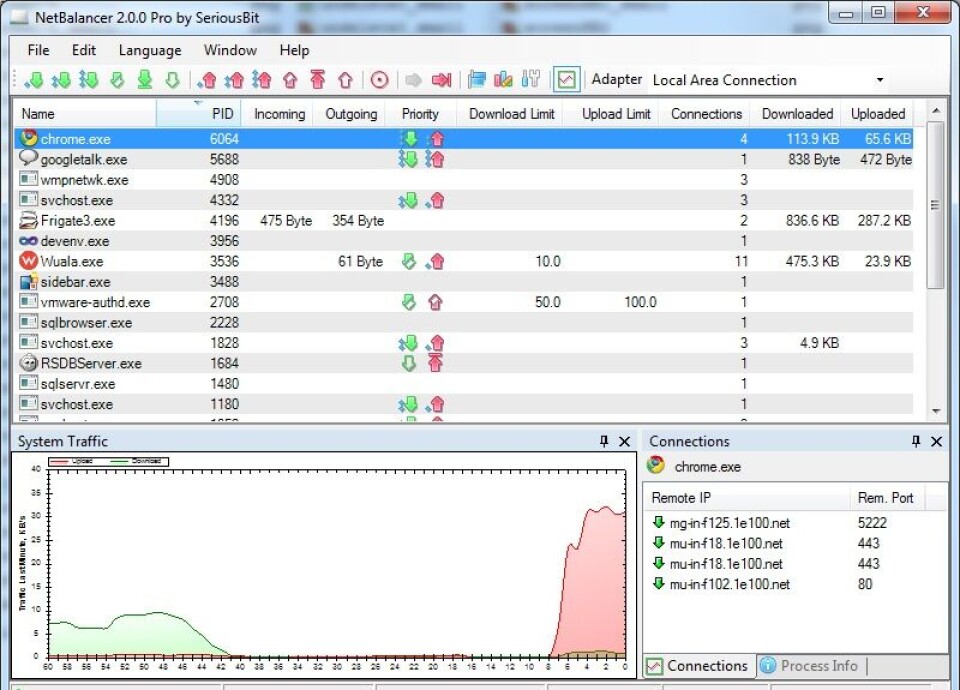
Task: Pin the Connections panel
Action: [916, 441]
